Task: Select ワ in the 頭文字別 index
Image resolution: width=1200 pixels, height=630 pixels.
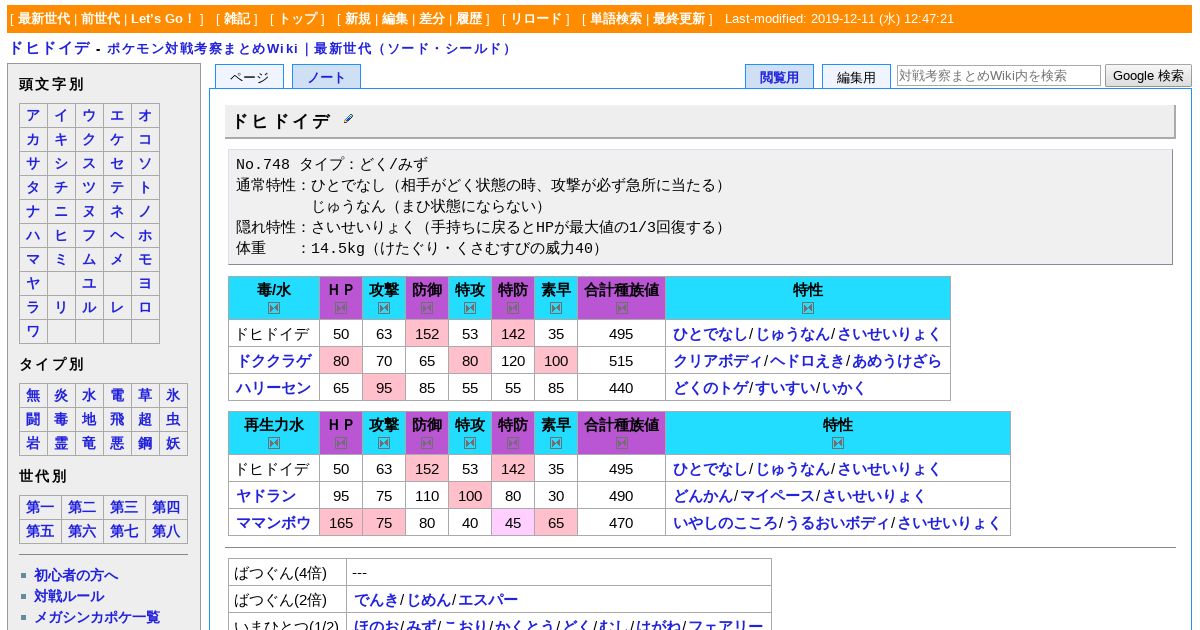Action: tap(33, 331)
